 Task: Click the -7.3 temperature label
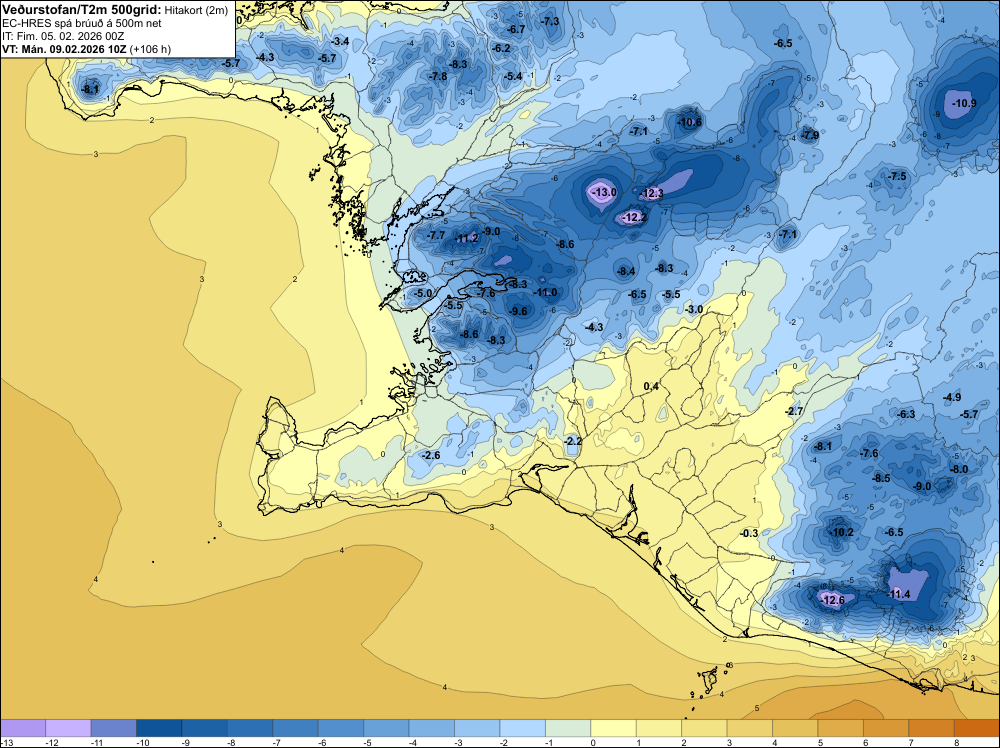click(x=550, y=21)
